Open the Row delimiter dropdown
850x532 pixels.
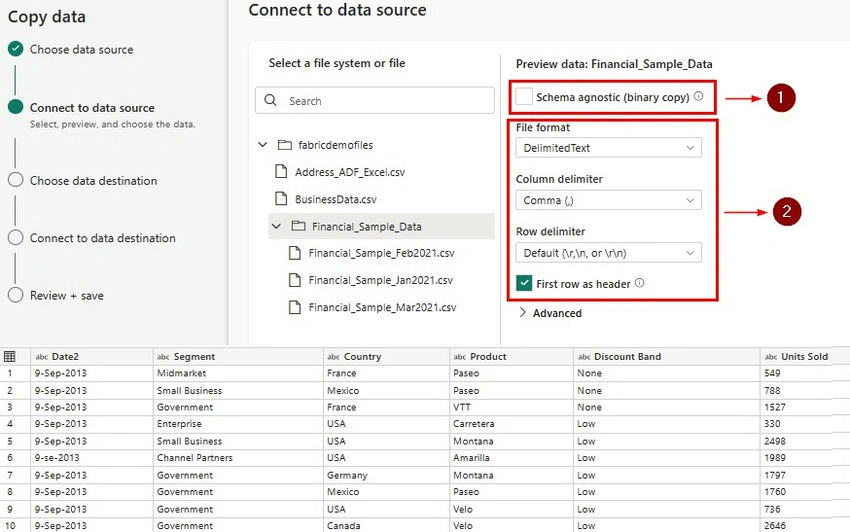[x=608, y=253]
